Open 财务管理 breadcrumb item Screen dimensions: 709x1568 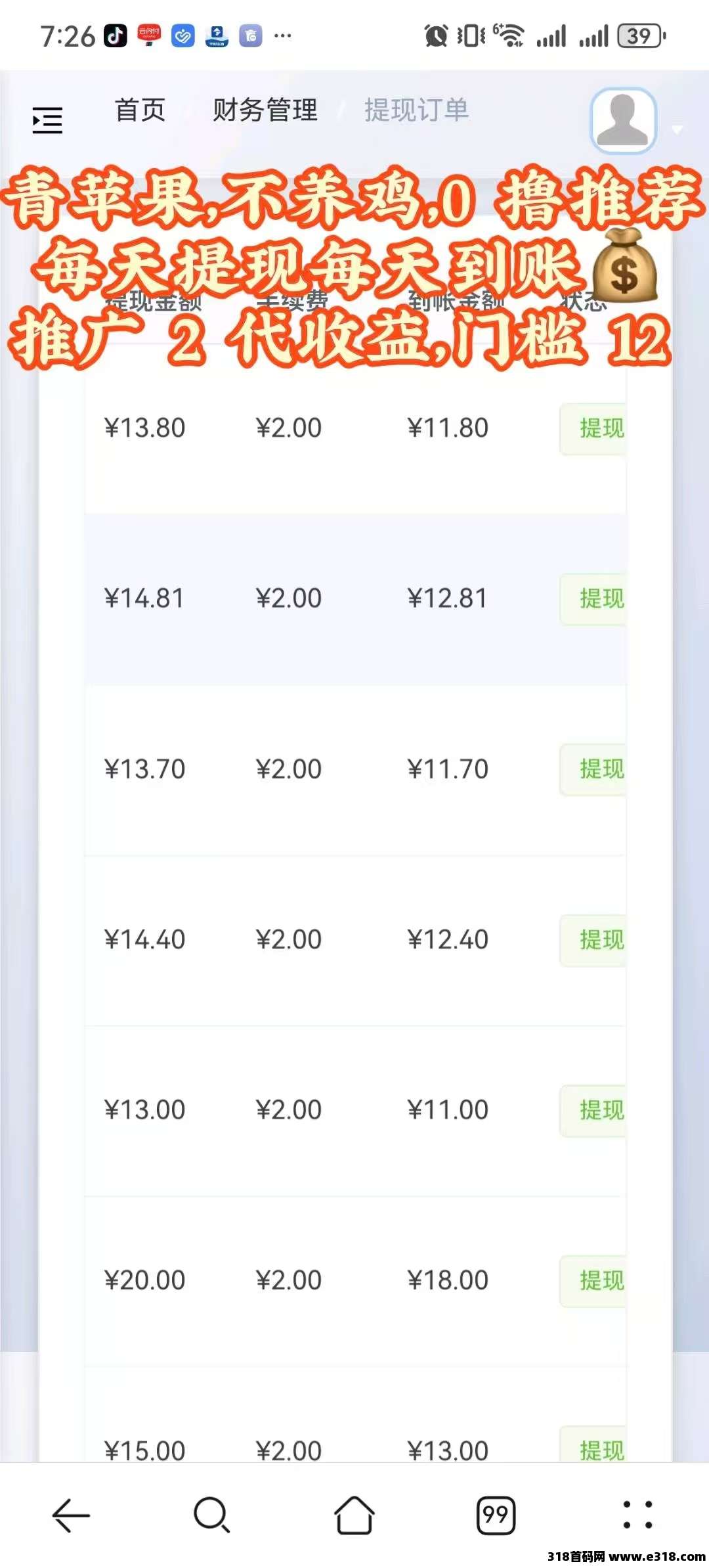pyautogui.click(x=265, y=110)
